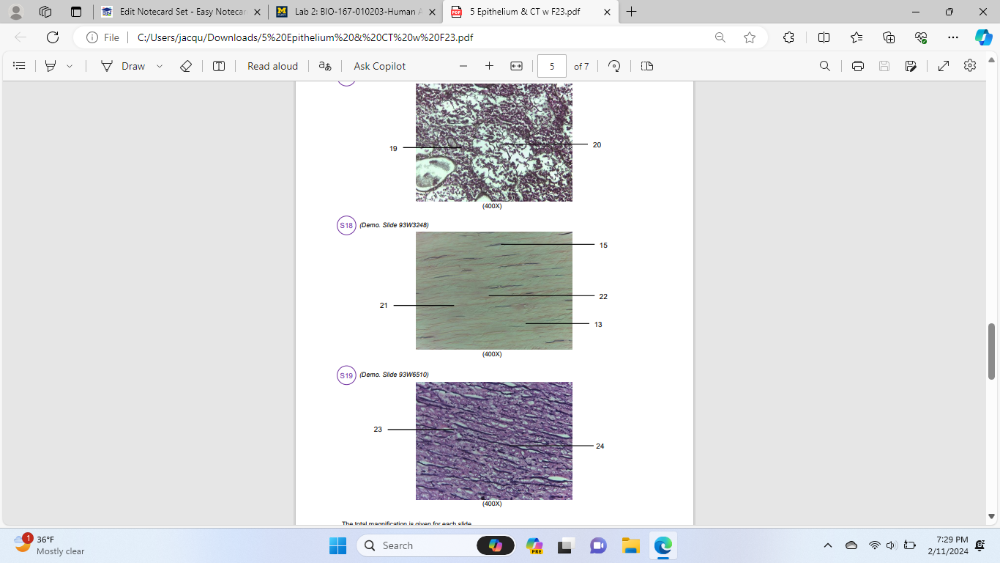Open PDF settings gear icon
1000x563 pixels.
(969, 66)
